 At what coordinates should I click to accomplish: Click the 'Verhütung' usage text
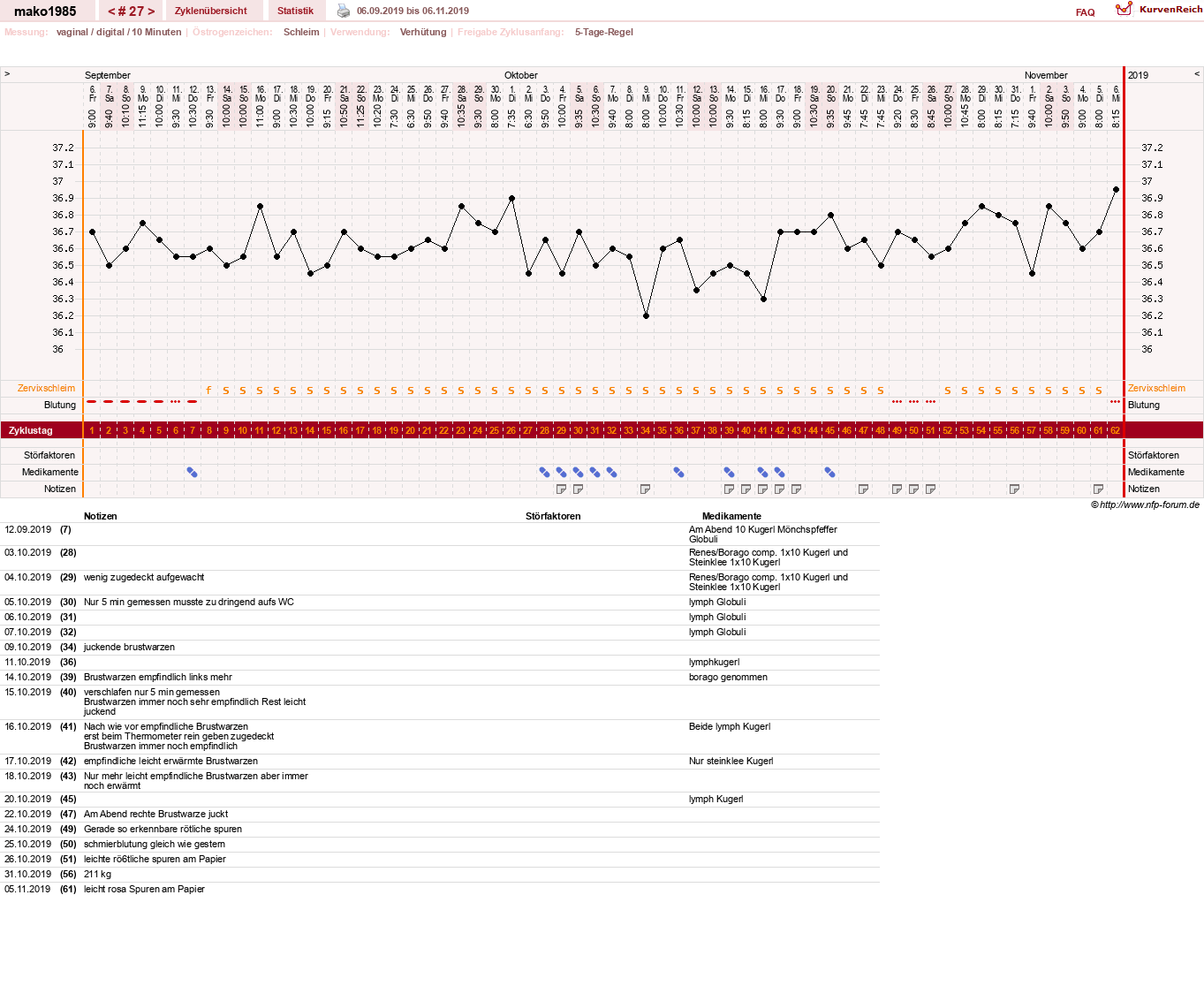tap(423, 32)
